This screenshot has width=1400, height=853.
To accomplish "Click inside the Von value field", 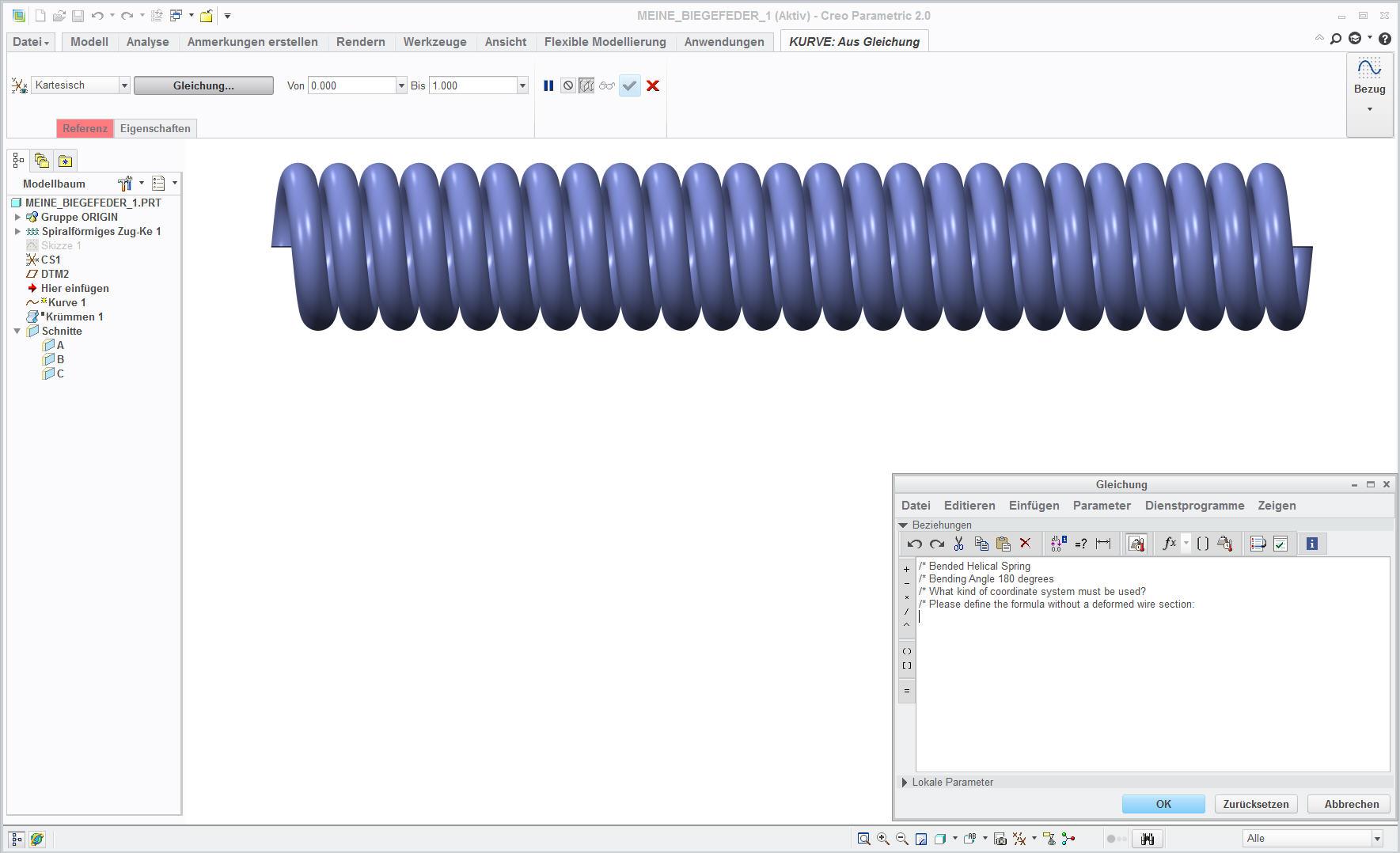I will click(350, 85).
